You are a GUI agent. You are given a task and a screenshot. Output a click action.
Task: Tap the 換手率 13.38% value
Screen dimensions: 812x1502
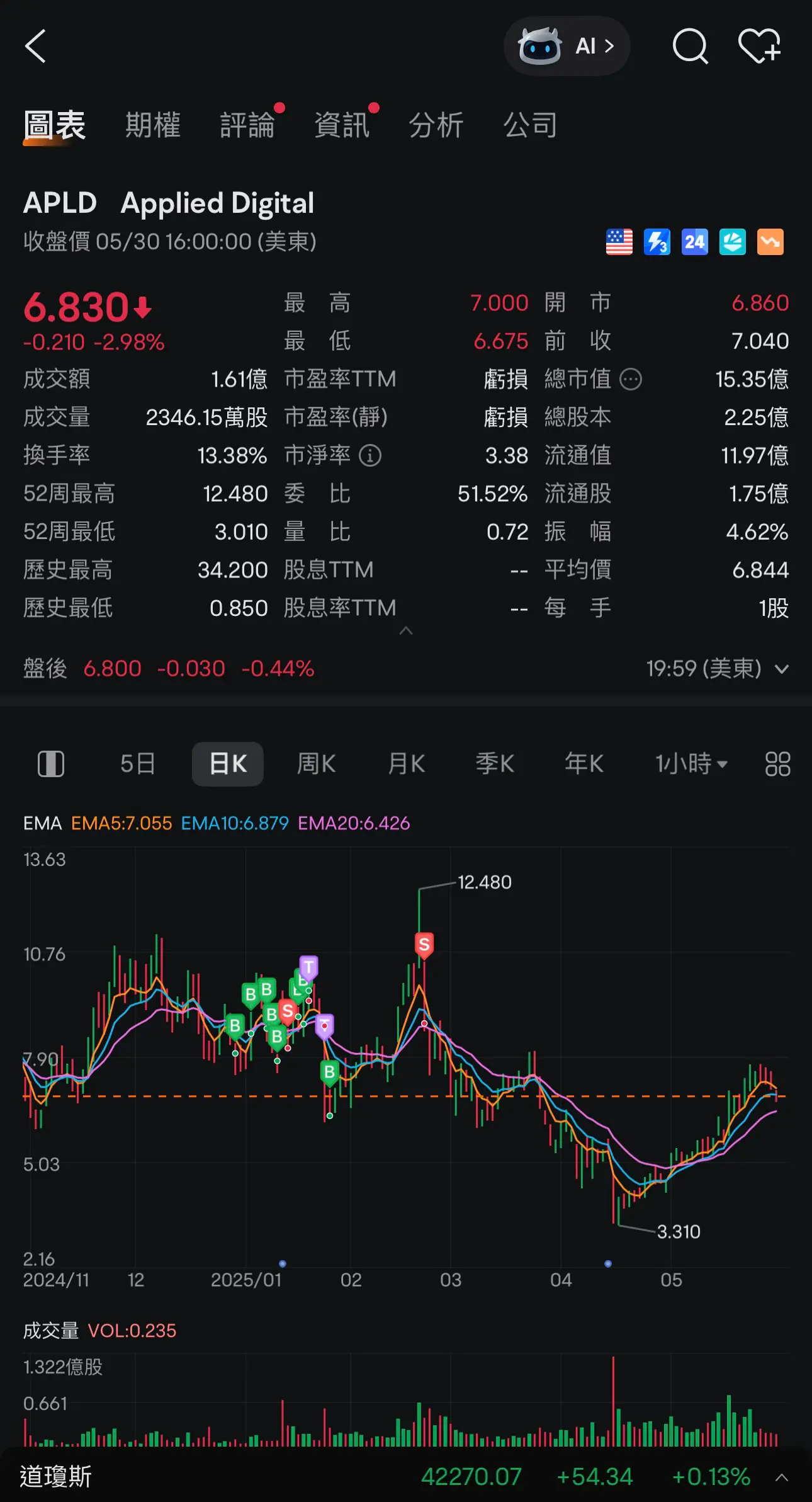point(232,455)
